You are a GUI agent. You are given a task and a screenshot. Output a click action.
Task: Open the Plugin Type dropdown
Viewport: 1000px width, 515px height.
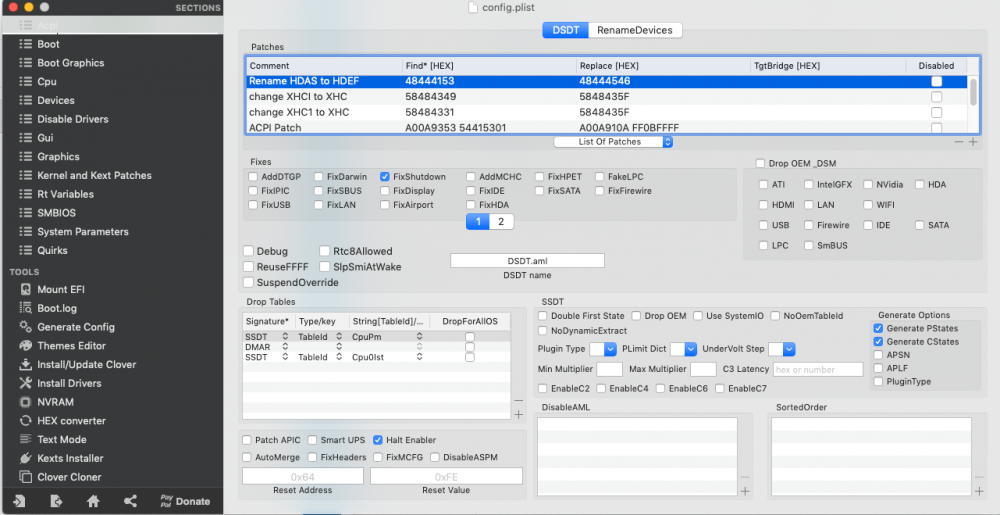tap(603, 349)
